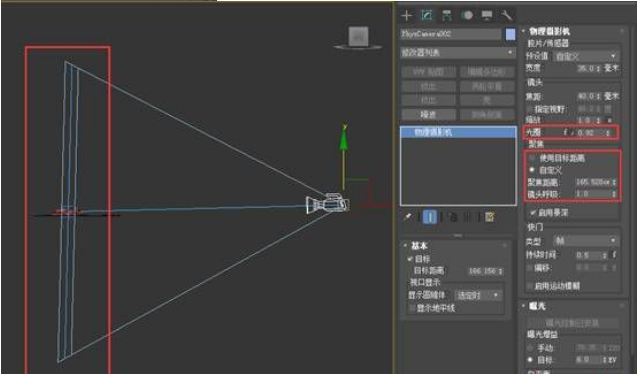Image resolution: width=637 pixels, height=374 pixels.
Task: Toggle the 目标 checkbox in 基本 rollout
Action: click(x=410, y=259)
